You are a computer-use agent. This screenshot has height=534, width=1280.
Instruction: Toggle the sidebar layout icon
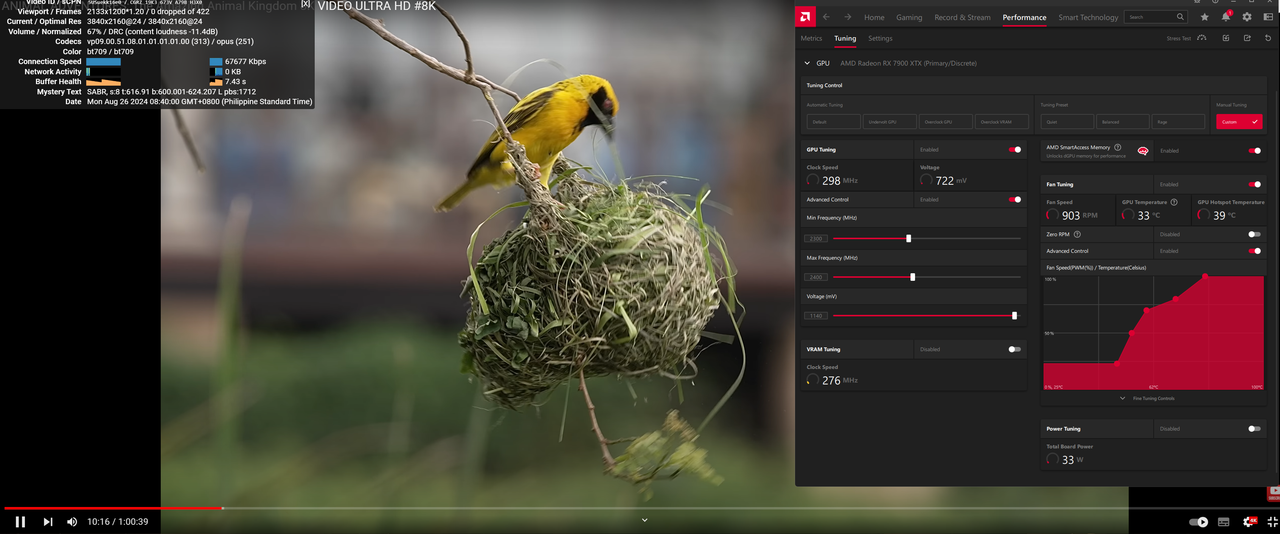point(1268,17)
